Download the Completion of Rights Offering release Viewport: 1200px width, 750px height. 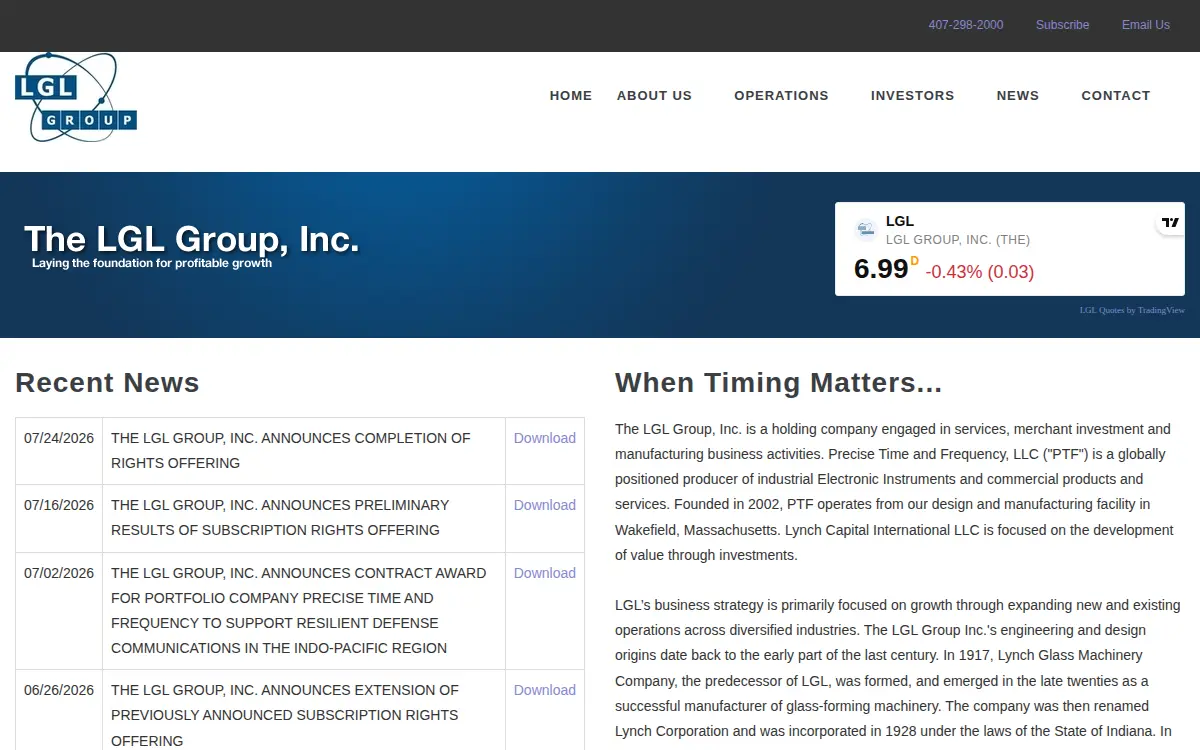click(545, 438)
